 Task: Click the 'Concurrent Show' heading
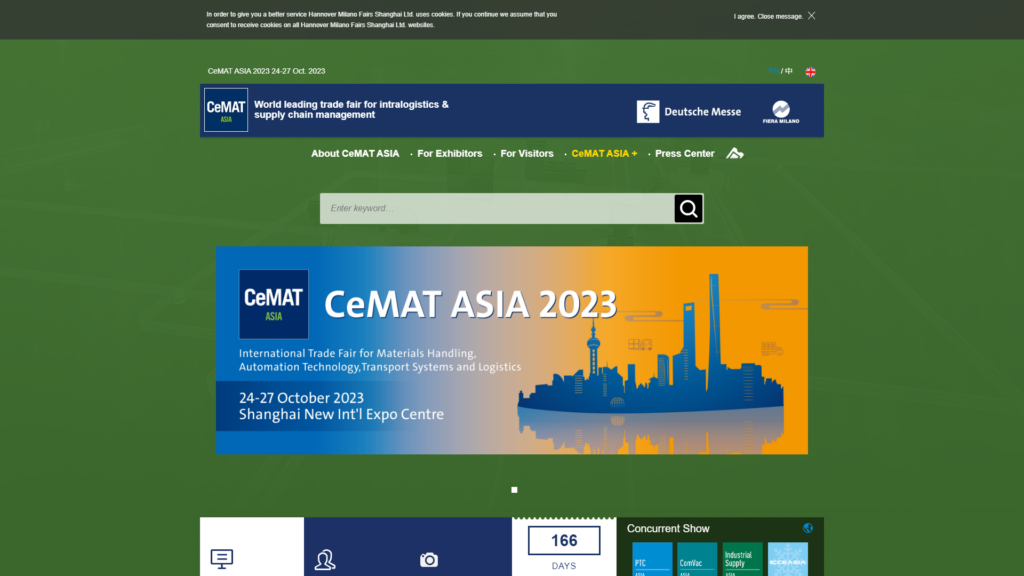pyautogui.click(x=667, y=528)
